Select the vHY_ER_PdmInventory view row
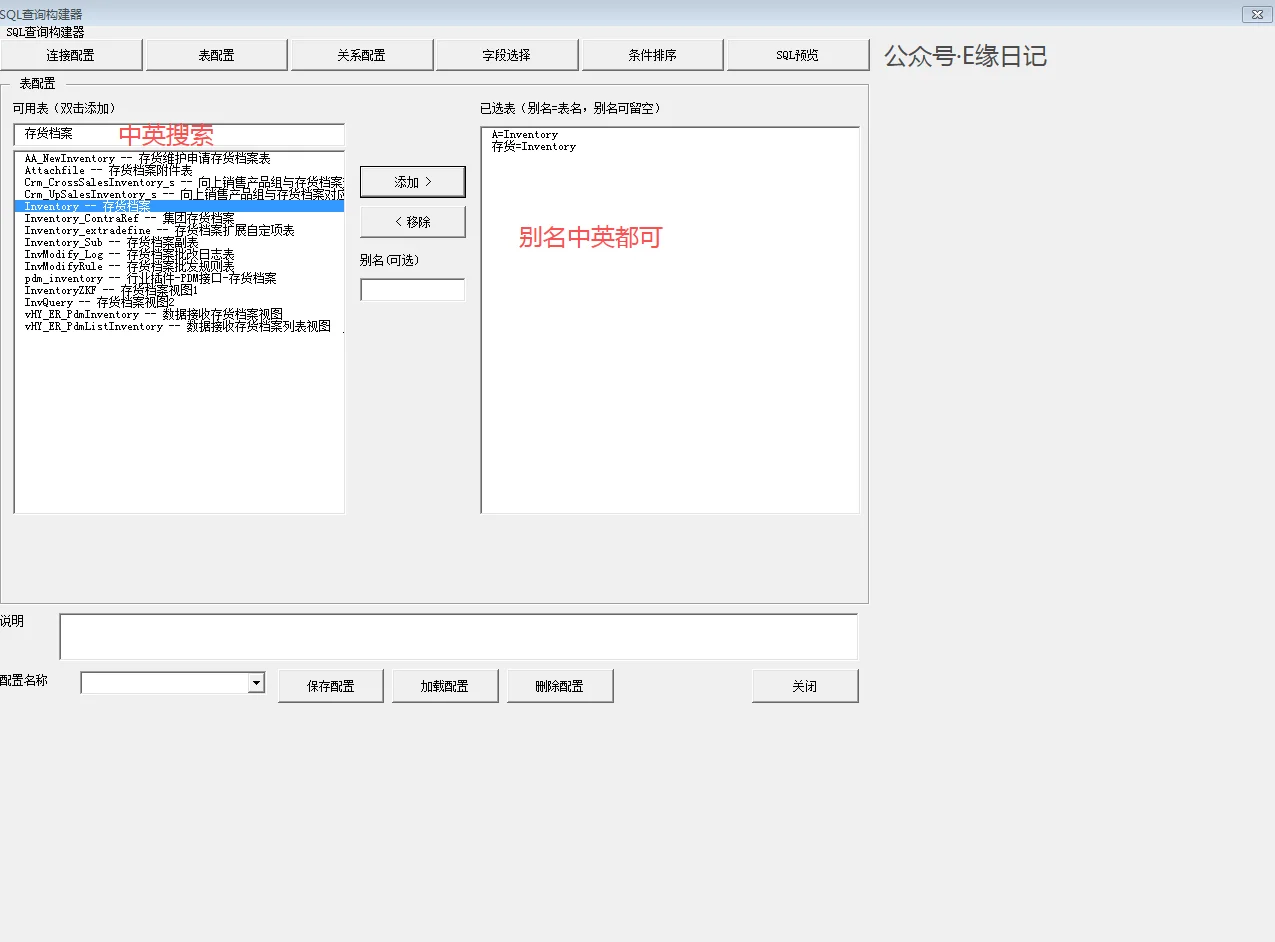Screen dimensions: 1275x942 tap(180, 314)
